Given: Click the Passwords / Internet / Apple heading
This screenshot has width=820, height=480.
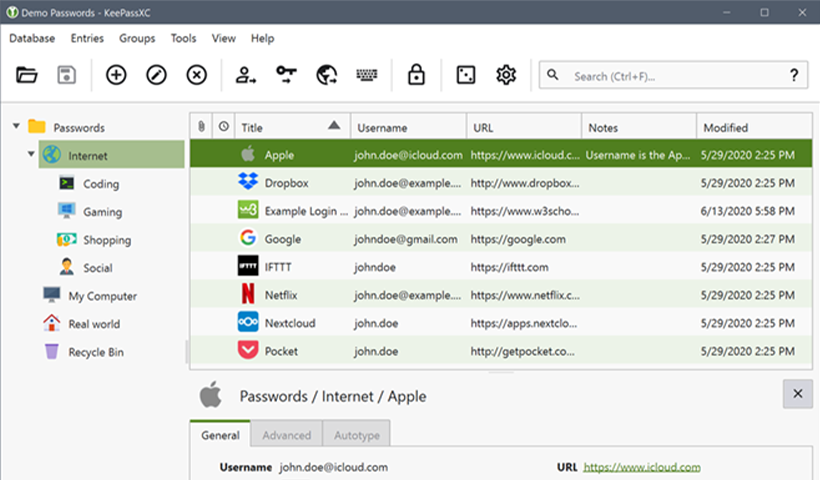Looking at the screenshot, I should coord(333,396).
